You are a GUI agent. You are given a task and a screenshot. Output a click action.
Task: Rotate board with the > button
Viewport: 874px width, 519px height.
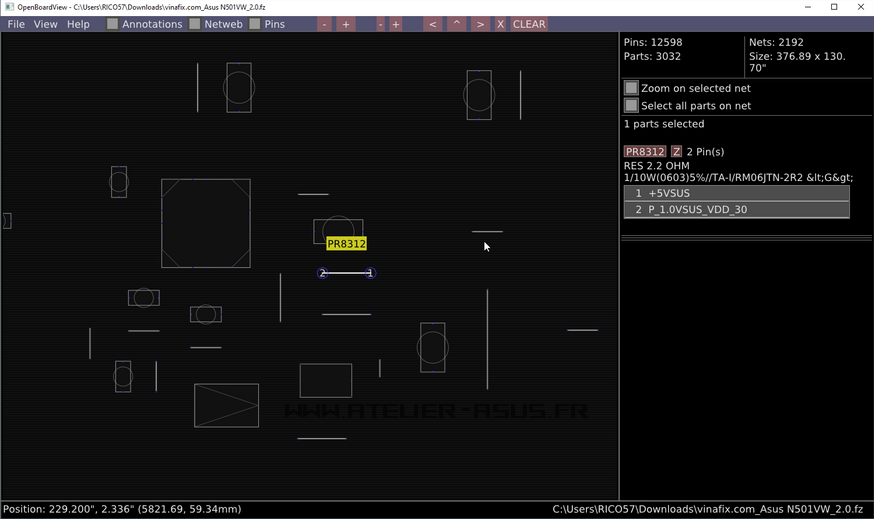pyautogui.click(x=480, y=24)
